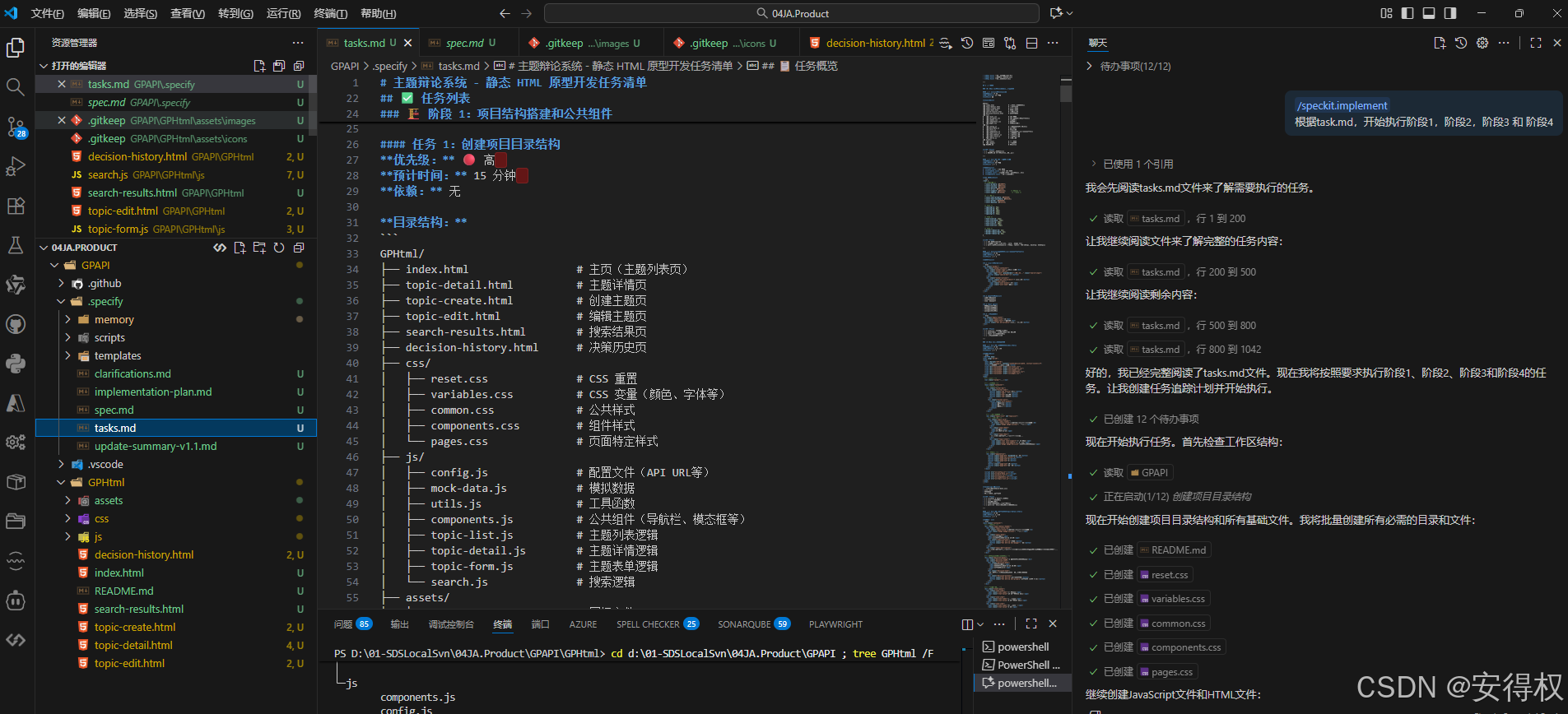1568x714 pixels.
Task: Open new untitled file from open editors header
Action: click(x=259, y=66)
